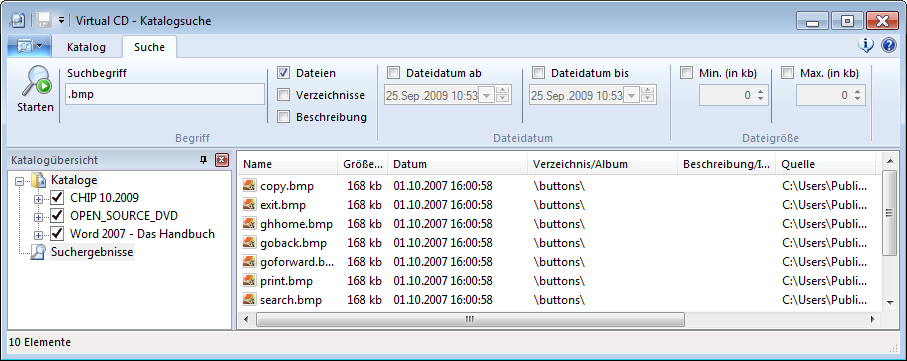Enable the Verzeichnisse checkbox

tap(283, 95)
